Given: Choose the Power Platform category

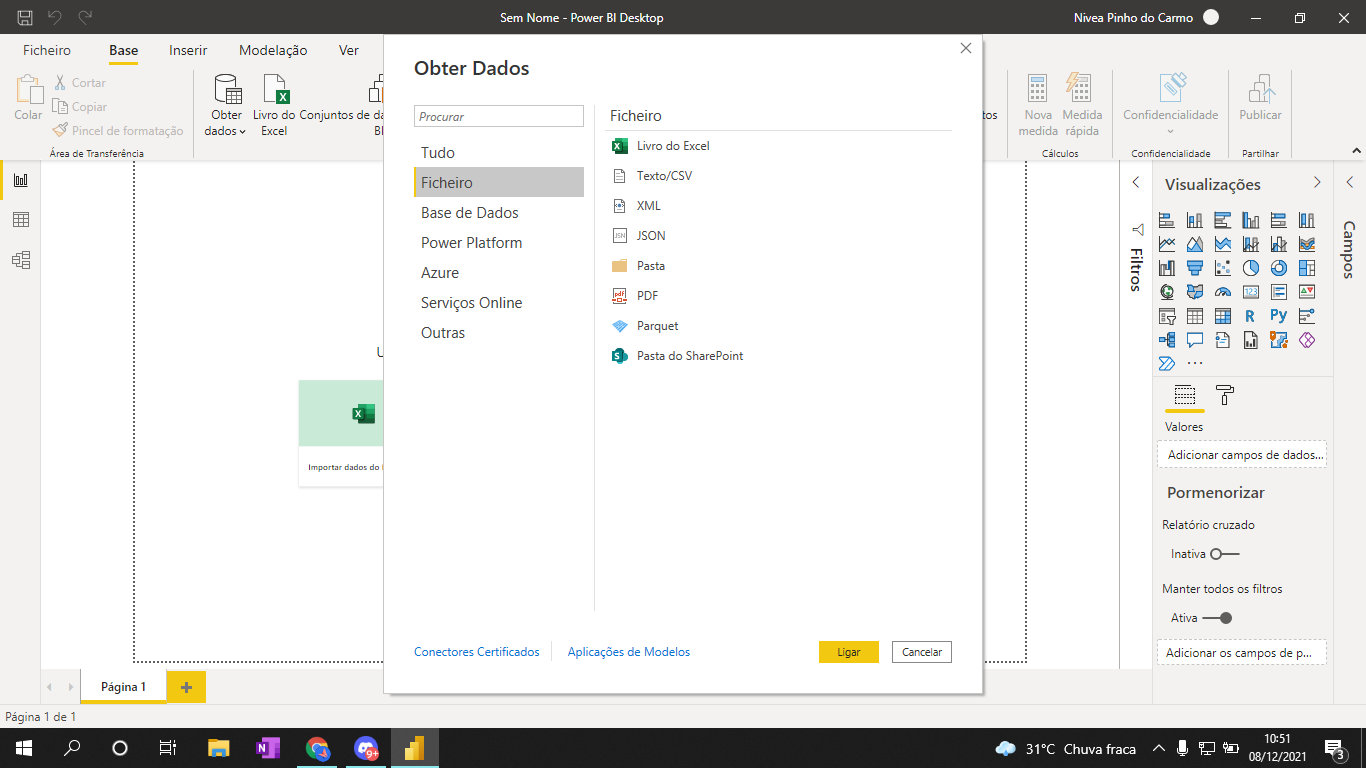Looking at the screenshot, I should pos(499,243).
